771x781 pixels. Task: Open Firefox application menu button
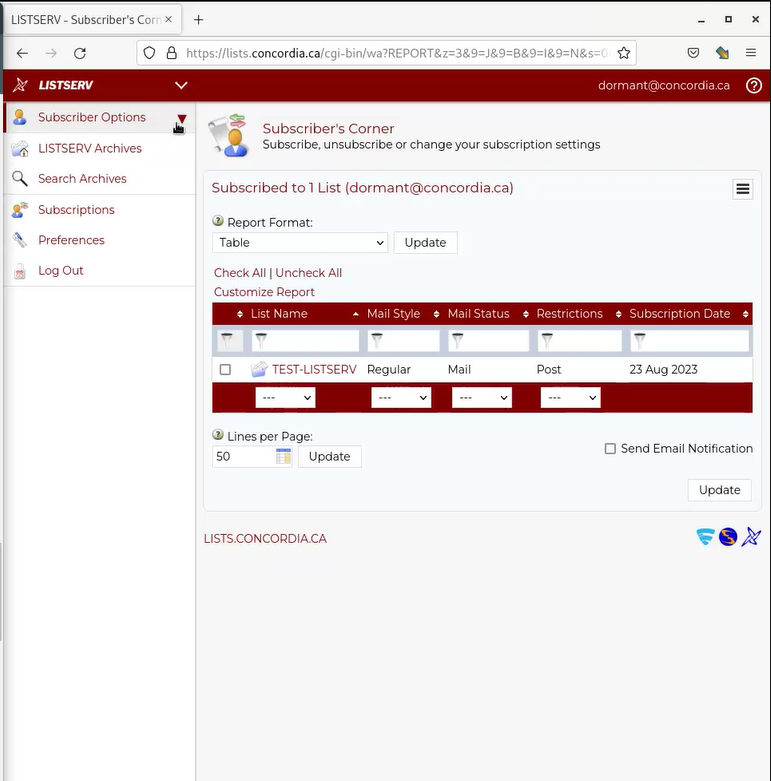[x=751, y=53]
